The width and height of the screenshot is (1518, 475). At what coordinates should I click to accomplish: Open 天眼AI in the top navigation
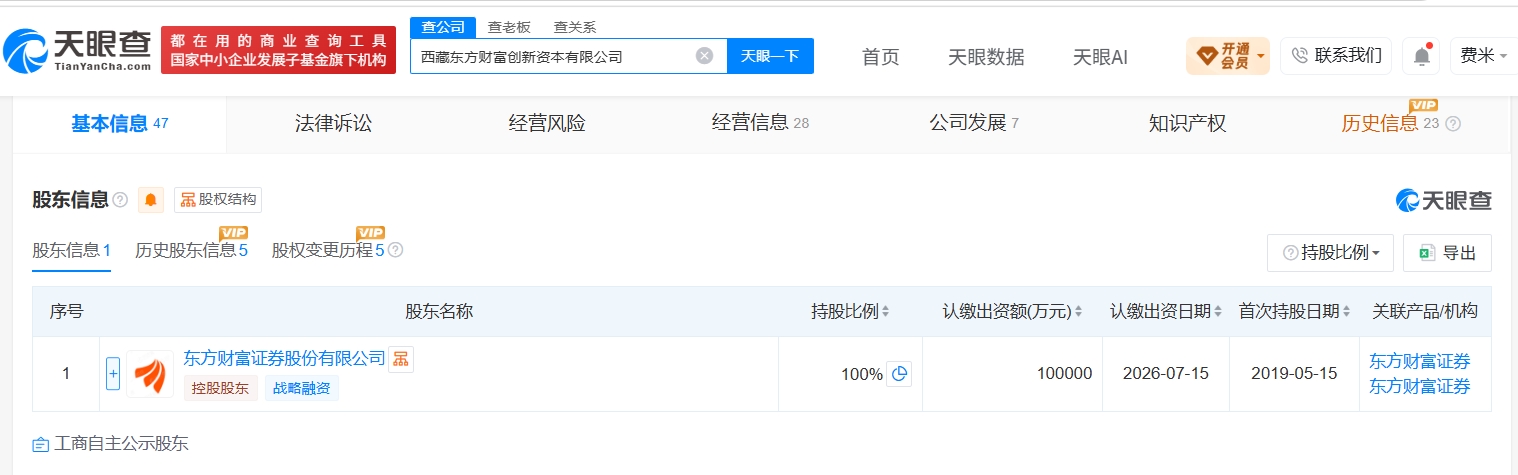[1100, 57]
